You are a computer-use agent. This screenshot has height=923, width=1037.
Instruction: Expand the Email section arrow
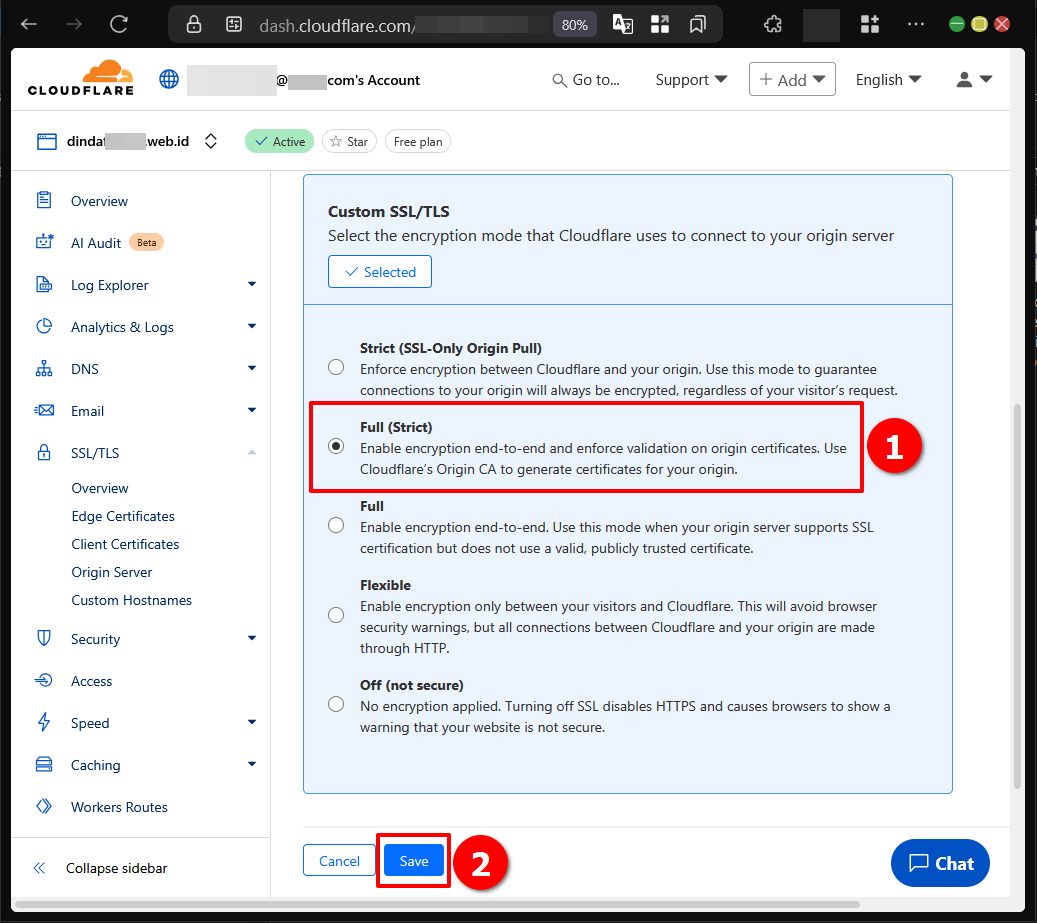click(x=252, y=410)
